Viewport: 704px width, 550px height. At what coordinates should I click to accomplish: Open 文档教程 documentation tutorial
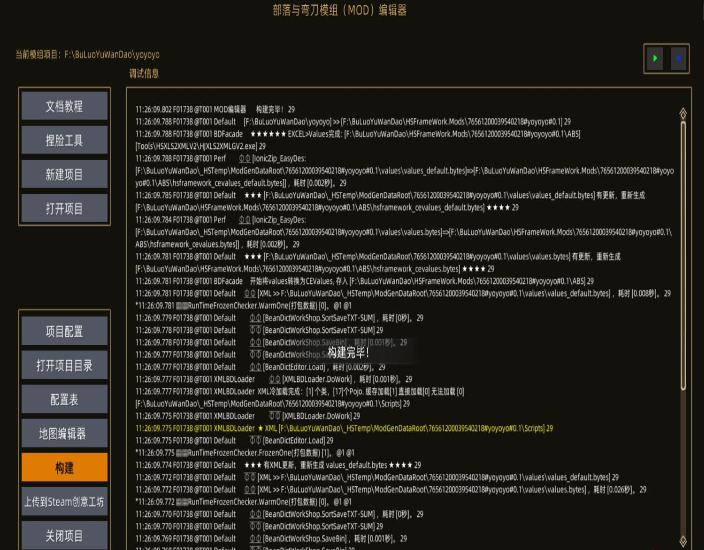64,106
